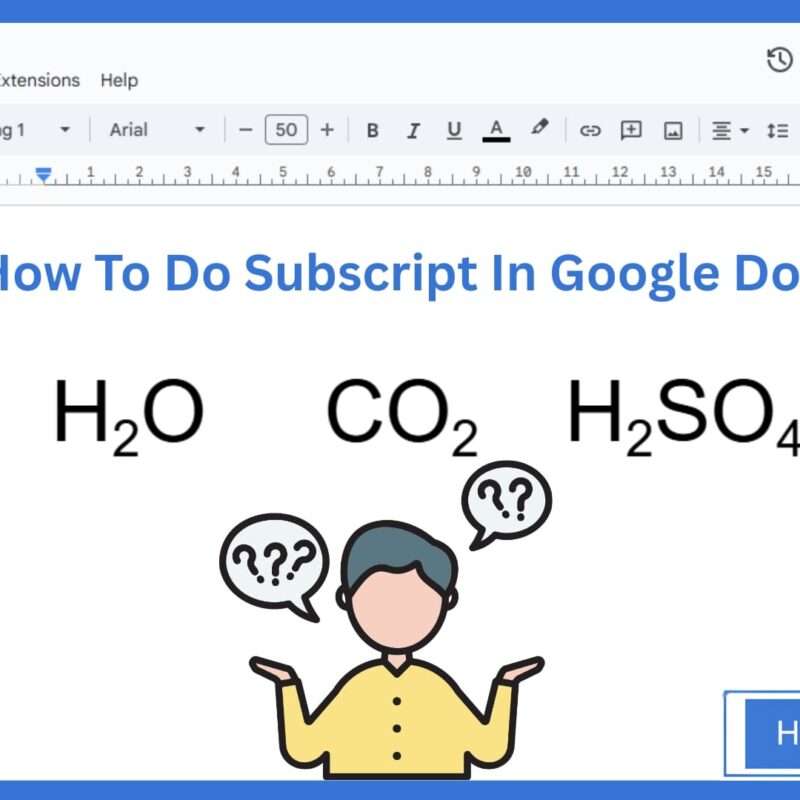The width and height of the screenshot is (800, 800).
Task: Insert an image using the picture icon
Action: point(673,131)
